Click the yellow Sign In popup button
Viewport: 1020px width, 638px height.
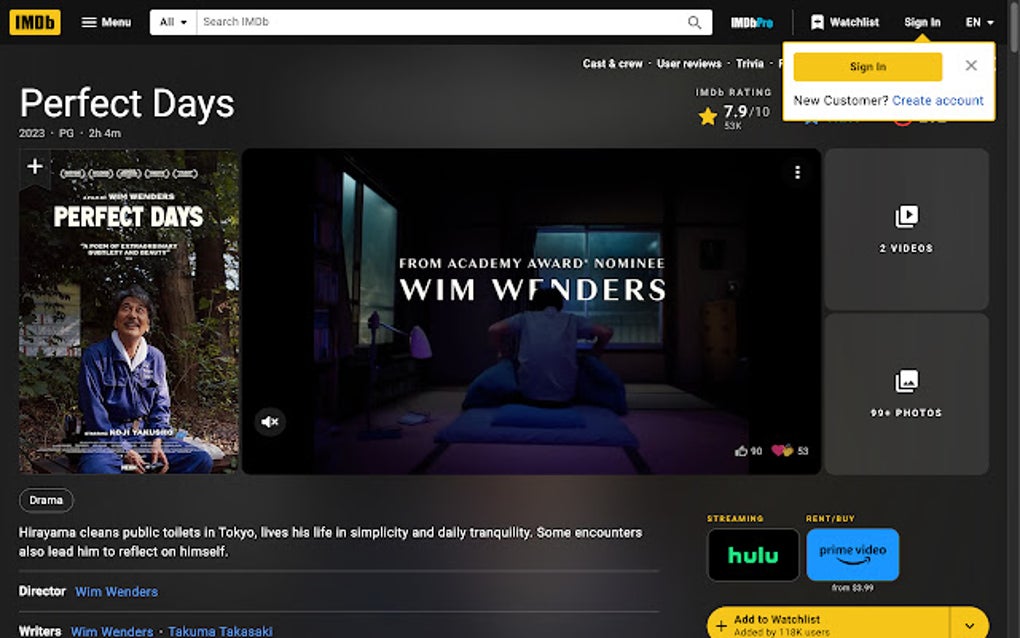pyautogui.click(x=867, y=67)
